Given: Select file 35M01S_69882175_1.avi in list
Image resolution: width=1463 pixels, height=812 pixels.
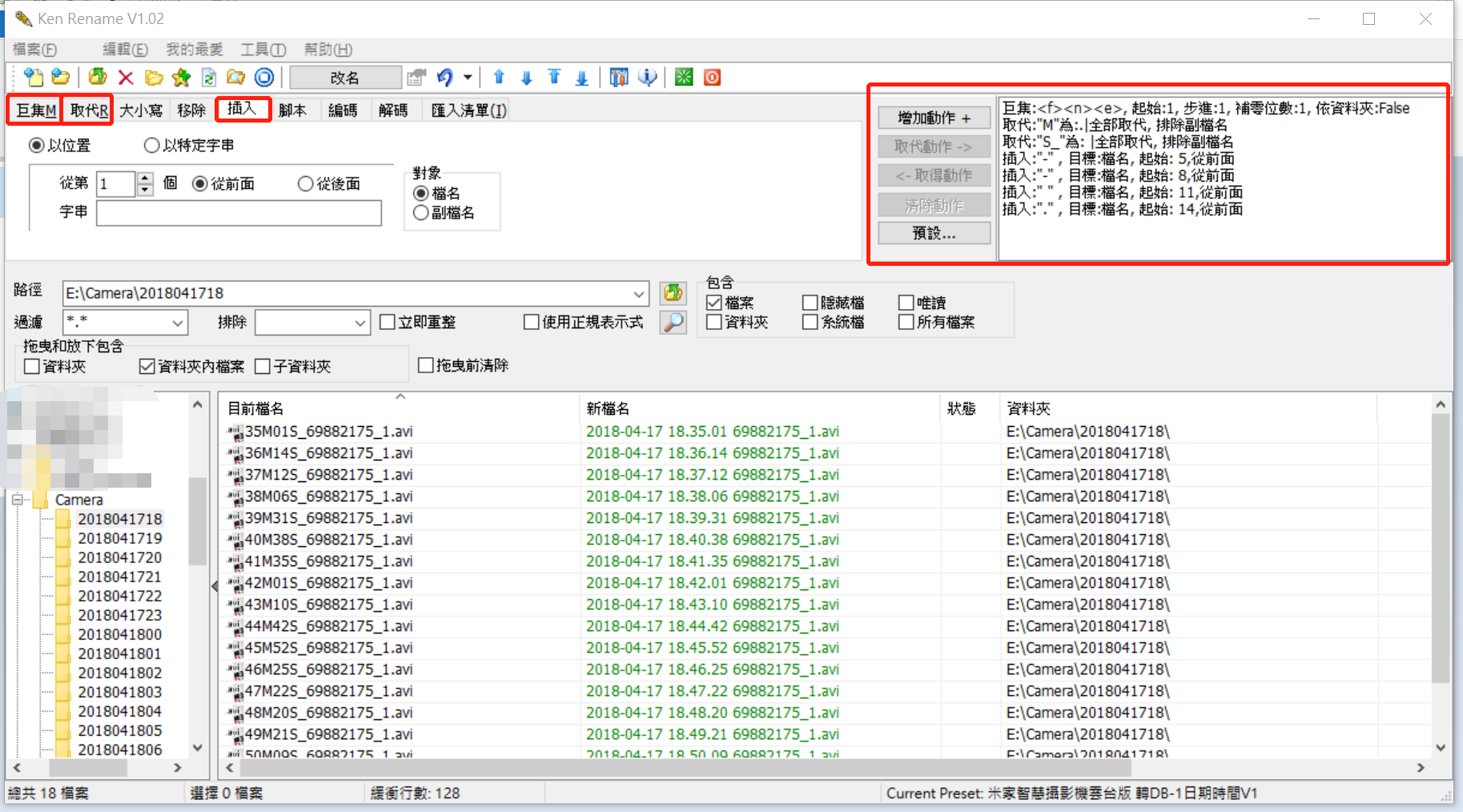Looking at the screenshot, I should (329, 432).
